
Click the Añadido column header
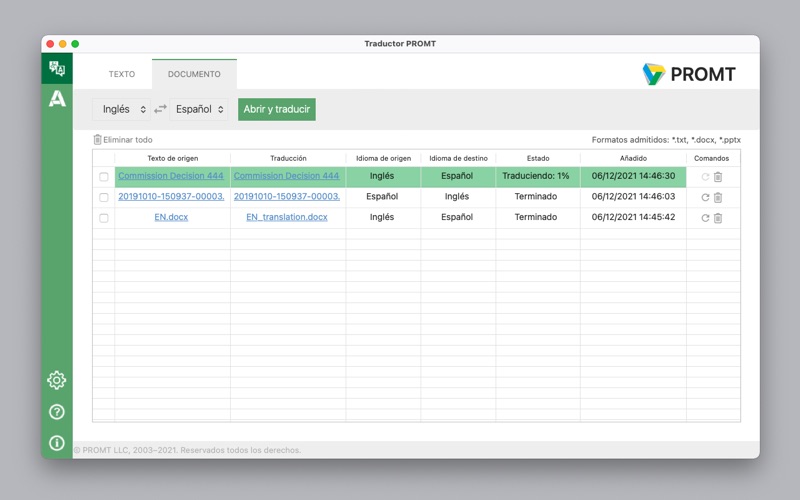pos(633,158)
